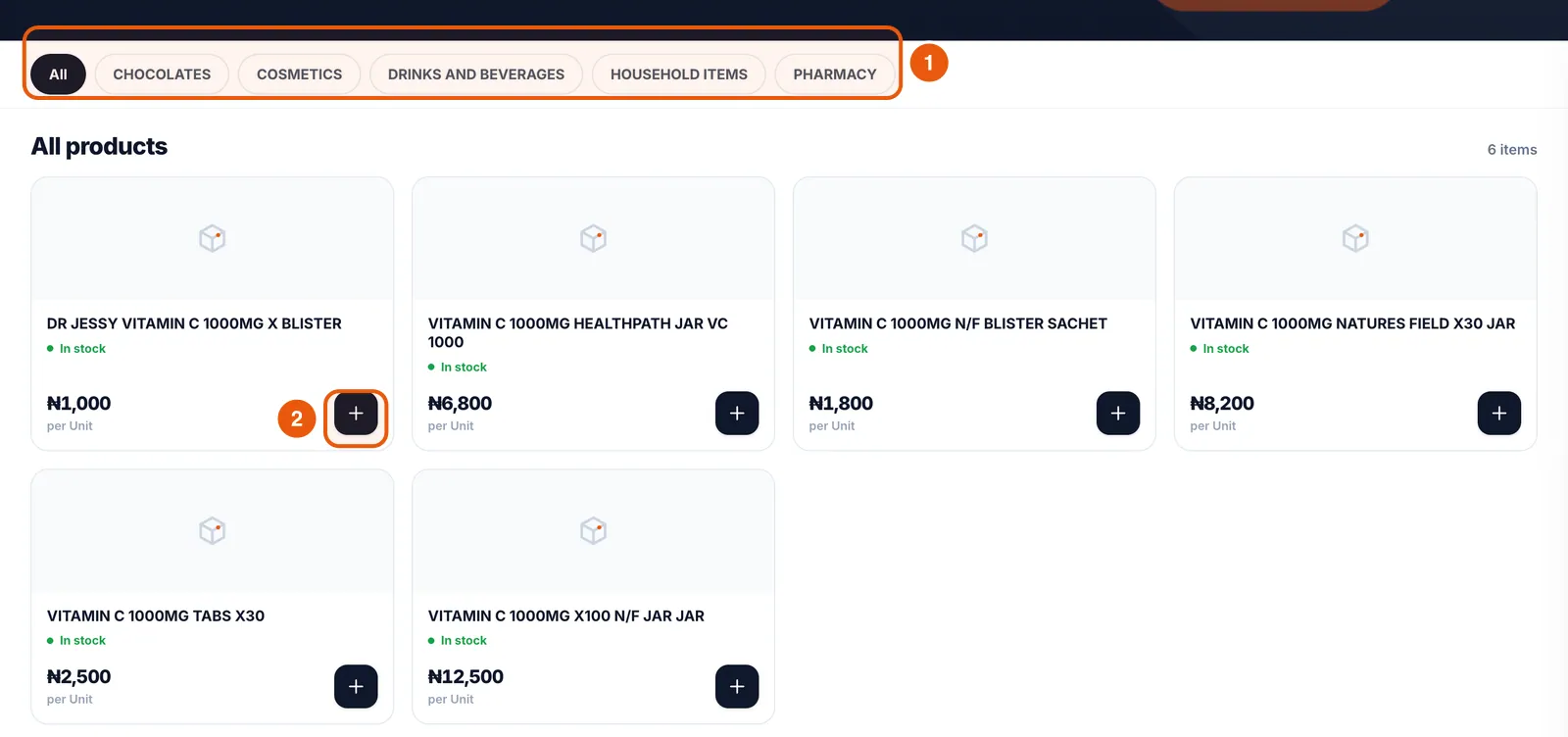Choose the PHARMACY category filter
The width and height of the screenshot is (1568, 737).
pyautogui.click(x=835, y=74)
